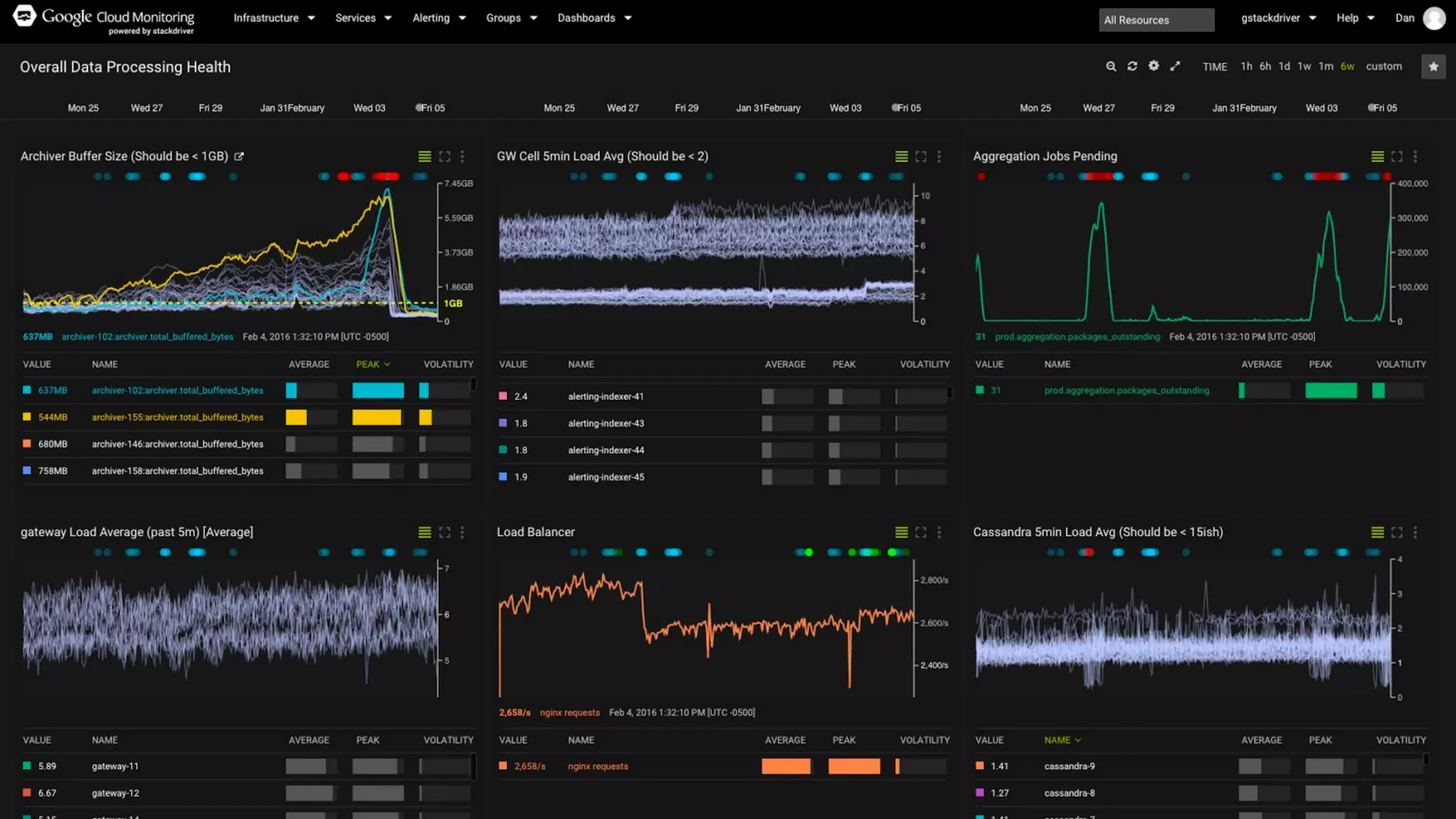Click the nginx requests series link
The height and width of the screenshot is (819, 1456).
pos(598,766)
